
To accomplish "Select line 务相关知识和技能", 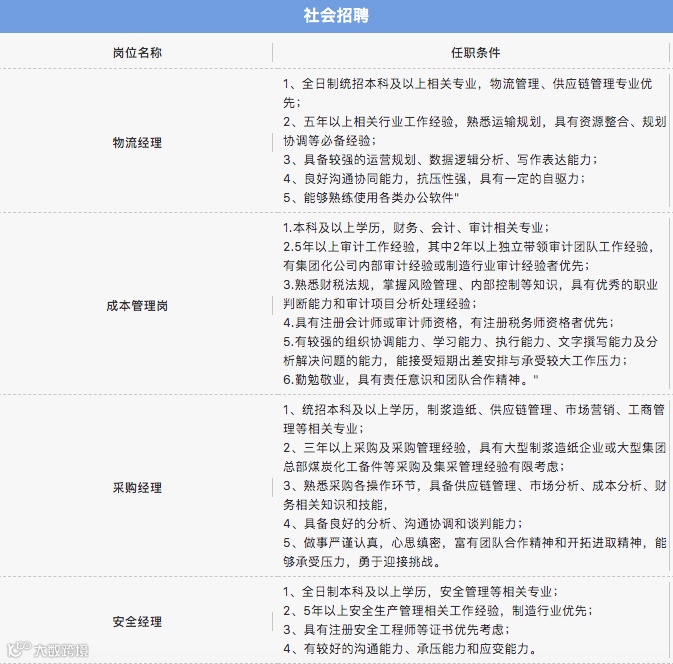I will tap(335, 505).
